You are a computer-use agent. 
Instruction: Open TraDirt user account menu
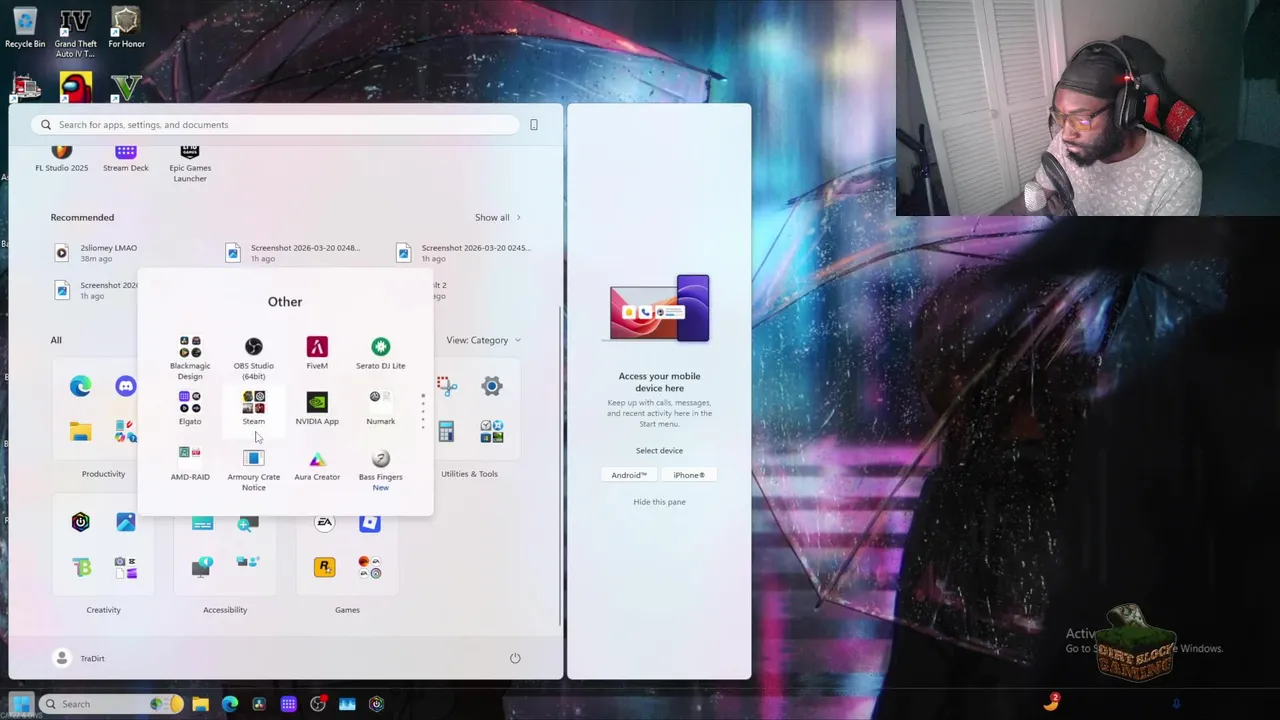80,658
